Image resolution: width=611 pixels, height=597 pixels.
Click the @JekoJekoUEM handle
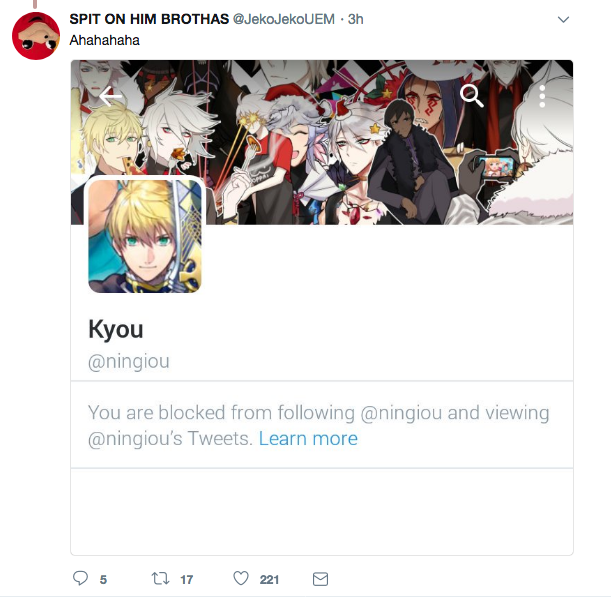[284, 19]
